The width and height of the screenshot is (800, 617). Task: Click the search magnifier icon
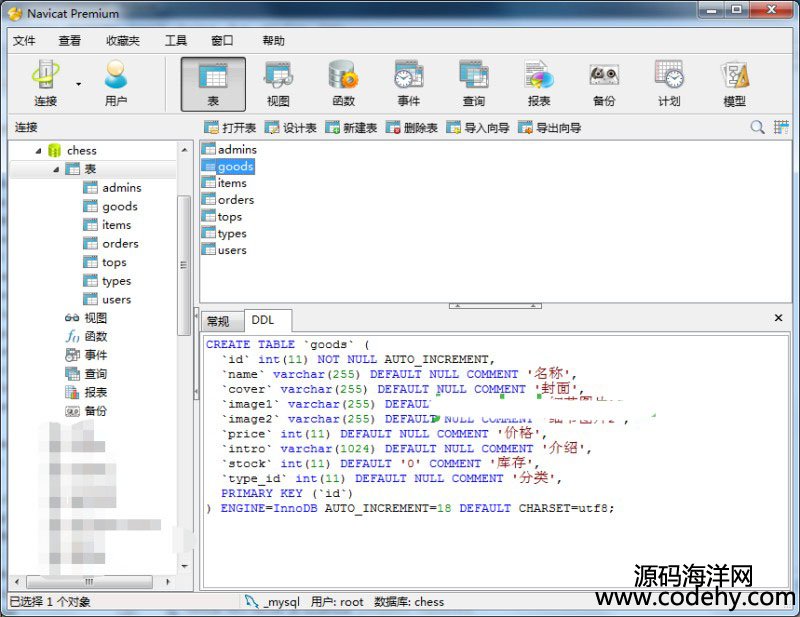757,127
